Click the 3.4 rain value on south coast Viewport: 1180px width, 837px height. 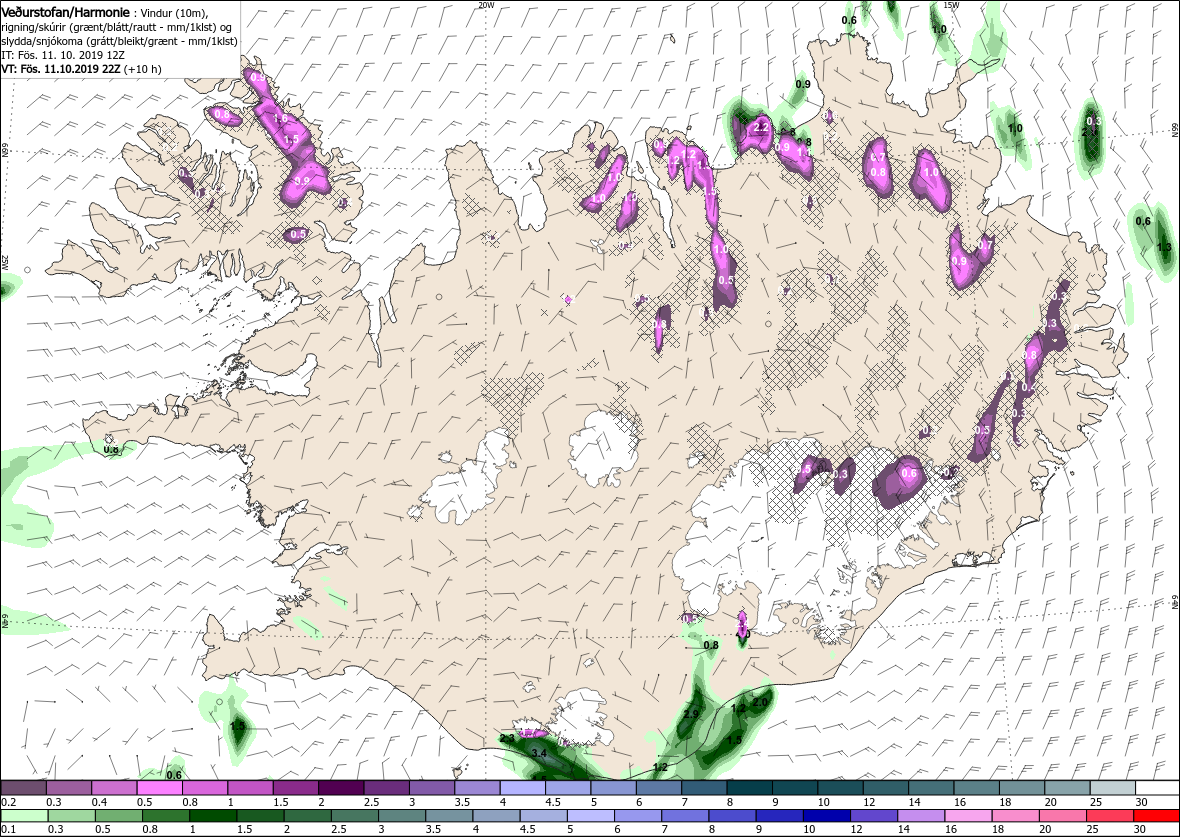(539, 753)
